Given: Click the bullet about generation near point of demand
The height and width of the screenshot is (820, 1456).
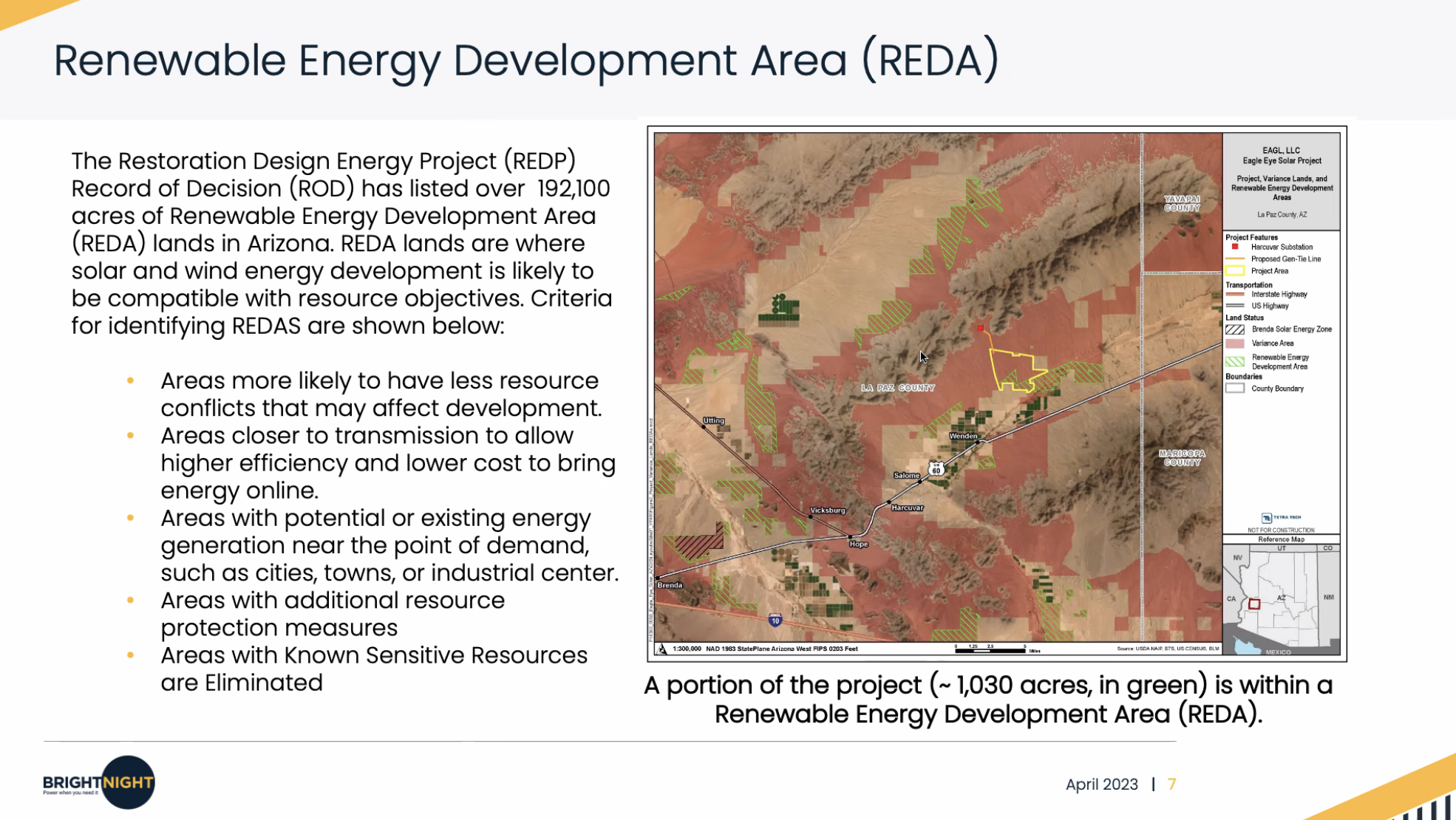Looking at the screenshot, I should (x=389, y=545).
